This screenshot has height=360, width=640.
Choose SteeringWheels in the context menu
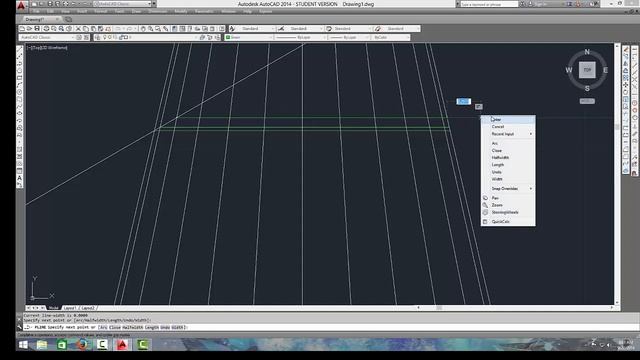pyautogui.click(x=508, y=212)
